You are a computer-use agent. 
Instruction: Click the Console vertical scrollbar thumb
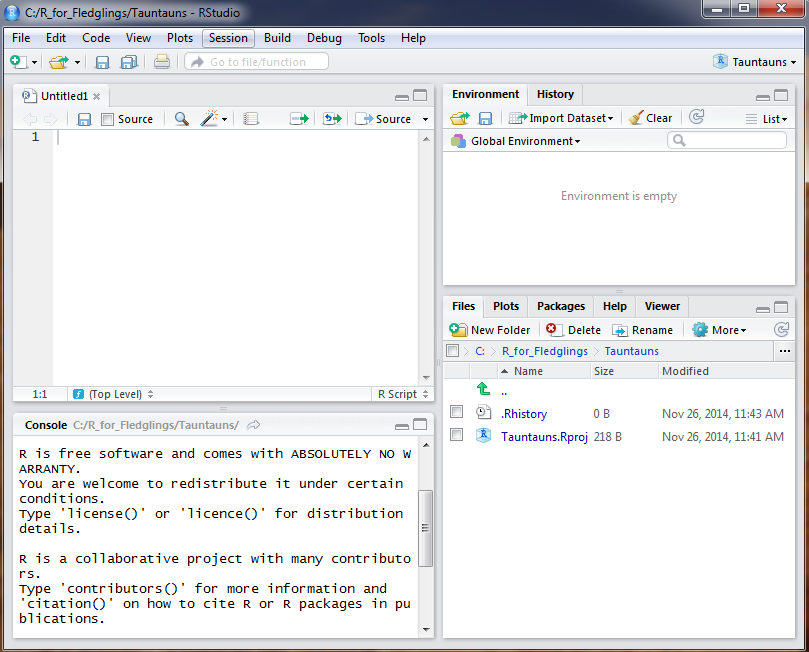tap(426, 528)
